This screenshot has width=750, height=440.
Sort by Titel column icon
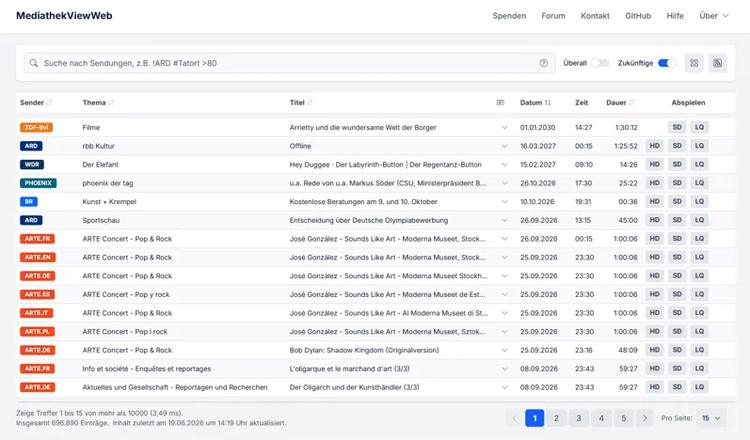tap(309, 103)
